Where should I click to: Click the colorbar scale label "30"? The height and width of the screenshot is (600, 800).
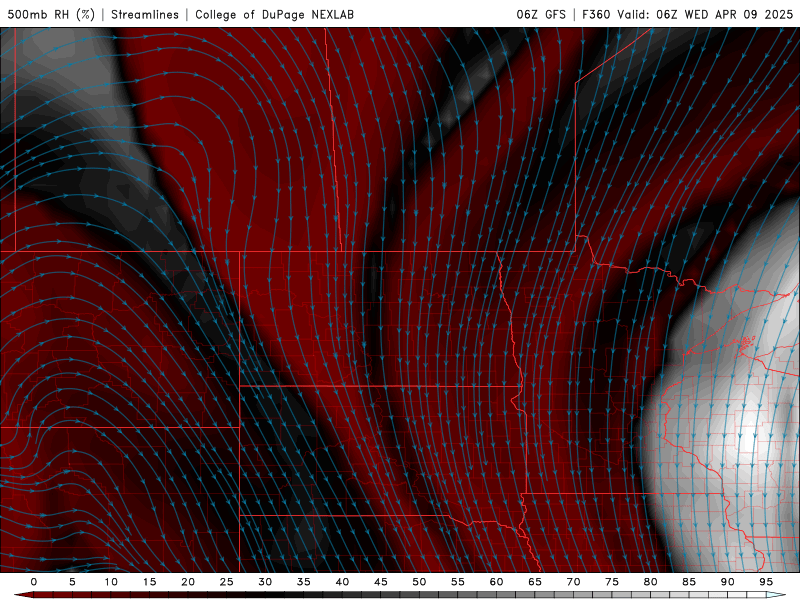click(x=265, y=582)
